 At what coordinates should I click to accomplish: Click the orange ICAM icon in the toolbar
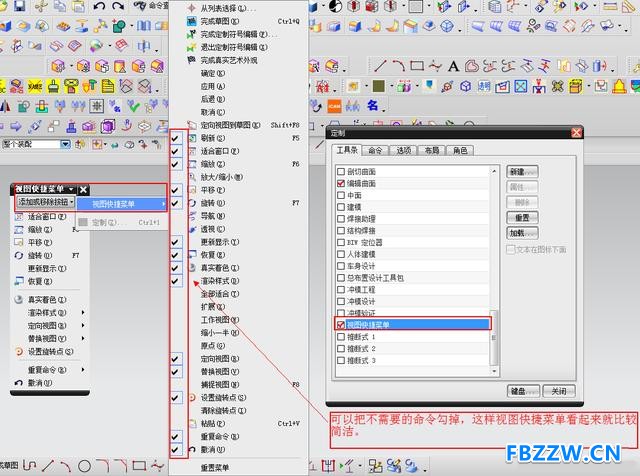point(334,106)
